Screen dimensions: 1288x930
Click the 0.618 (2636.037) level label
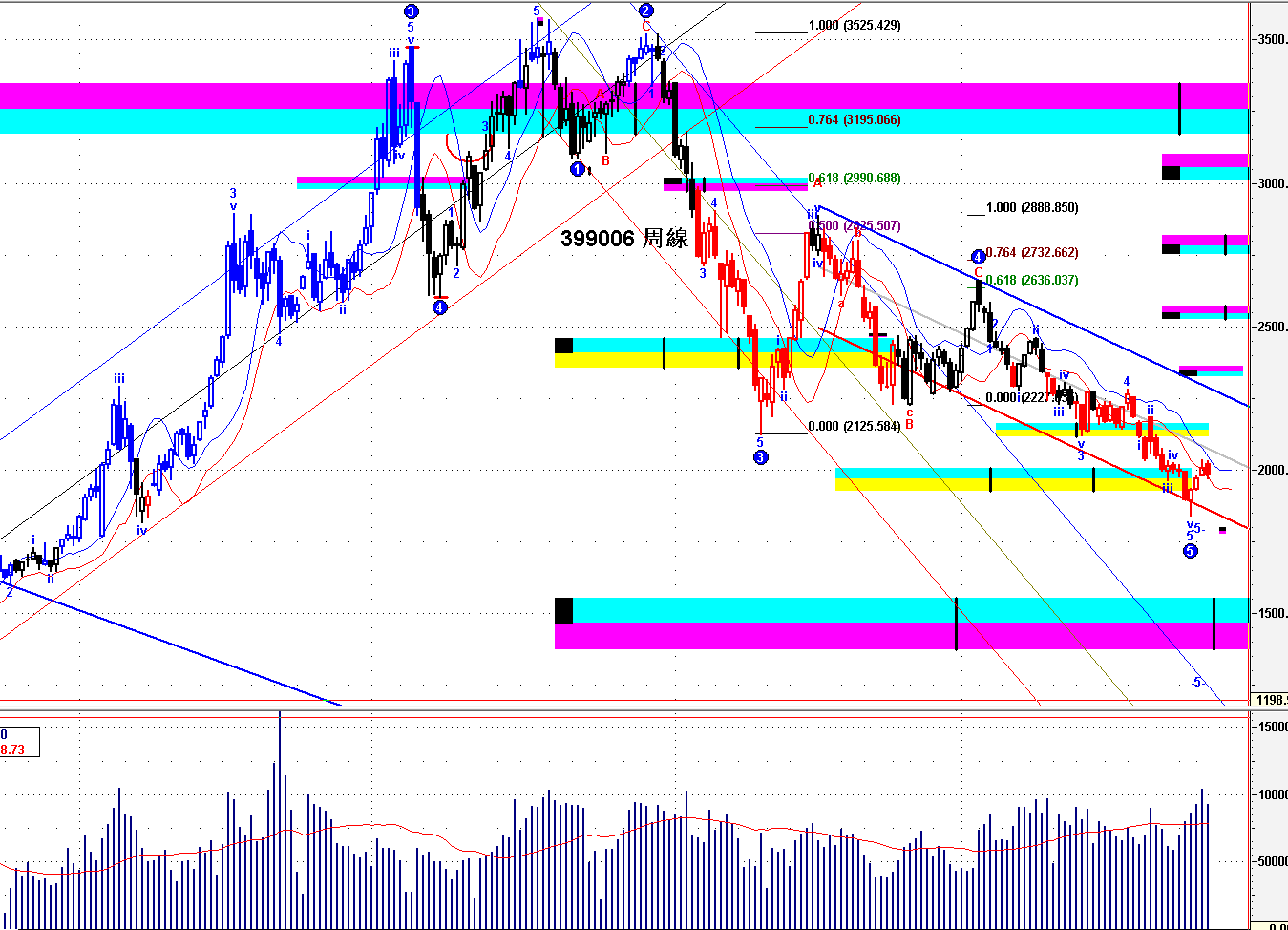point(1032,280)
